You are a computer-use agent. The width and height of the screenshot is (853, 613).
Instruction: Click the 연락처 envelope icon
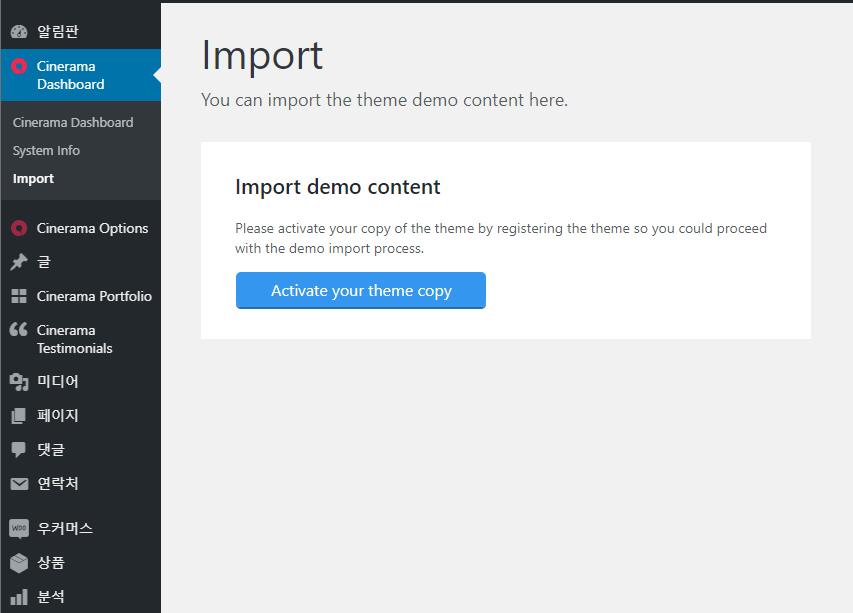pyautogui.click(x=19, y=483)
